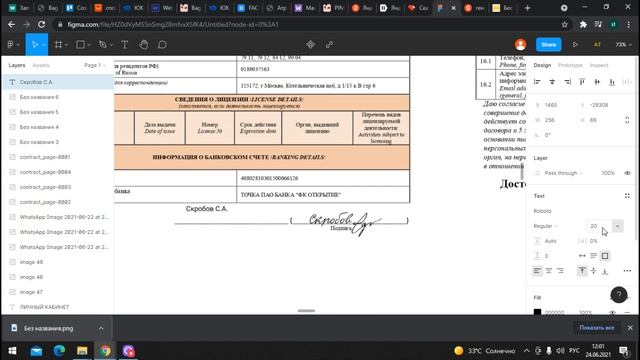
Task: Switch to the Design tab
Action: [x=542, y=65]
